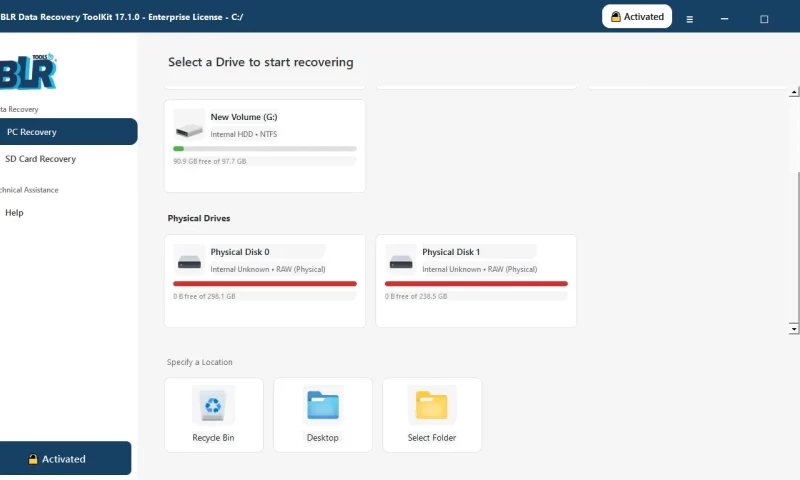Image resolution: width=800 pixels, height=480 pixels.
Task: Open the Help page
Action: pos(14,213)
